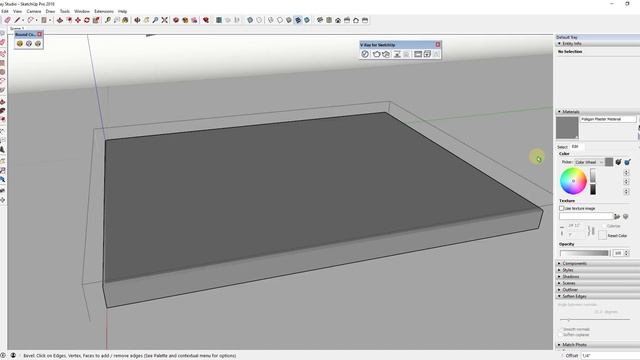The width and height of the screenshot is (640, 360).
Task: Click third Round Corner toolbar icon
Action: pos(38,43)
